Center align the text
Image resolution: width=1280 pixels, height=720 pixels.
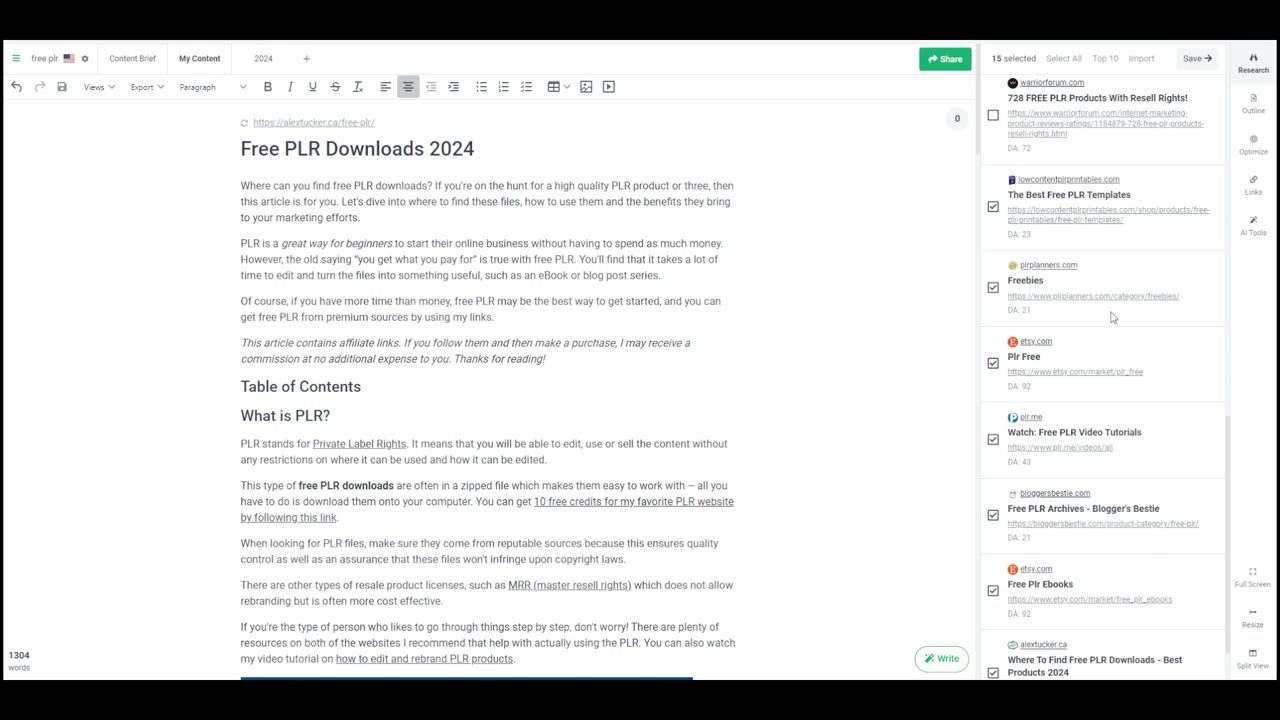tap(408, 87)
